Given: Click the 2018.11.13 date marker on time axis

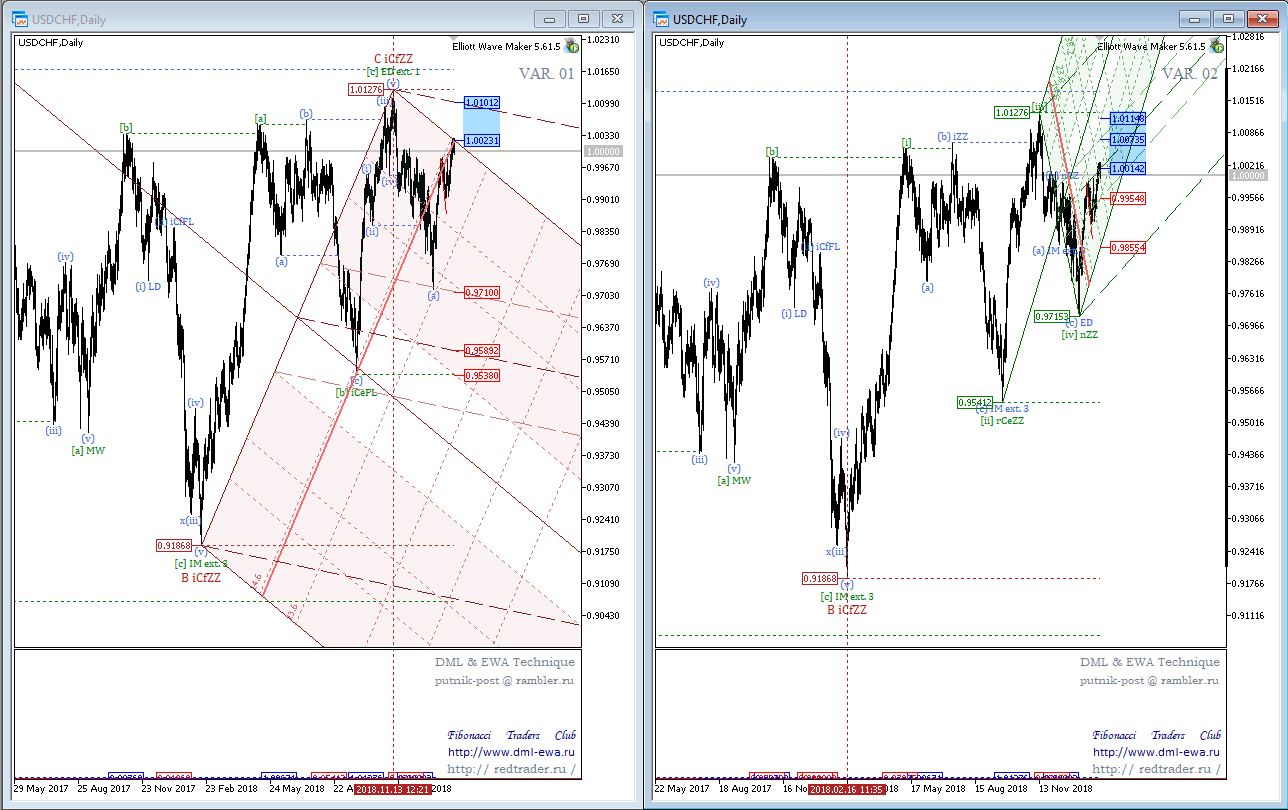Looking at the screenshot, I should click(393, 788).
